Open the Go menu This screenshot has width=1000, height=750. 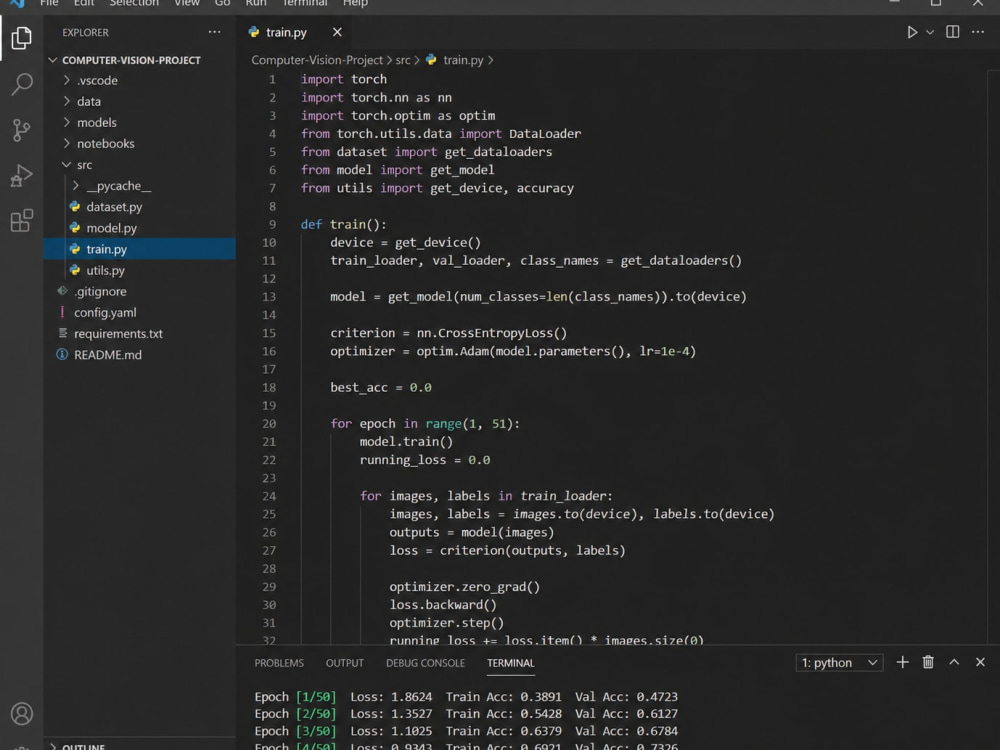pyautogui.click(x=222, y=3)
